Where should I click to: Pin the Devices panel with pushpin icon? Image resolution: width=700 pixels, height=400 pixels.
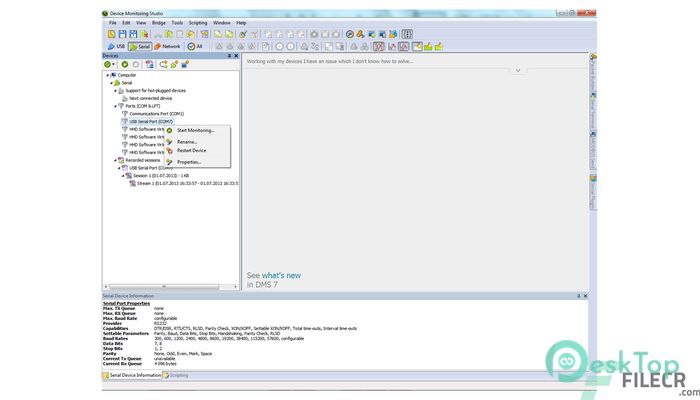tap(230, 56)
